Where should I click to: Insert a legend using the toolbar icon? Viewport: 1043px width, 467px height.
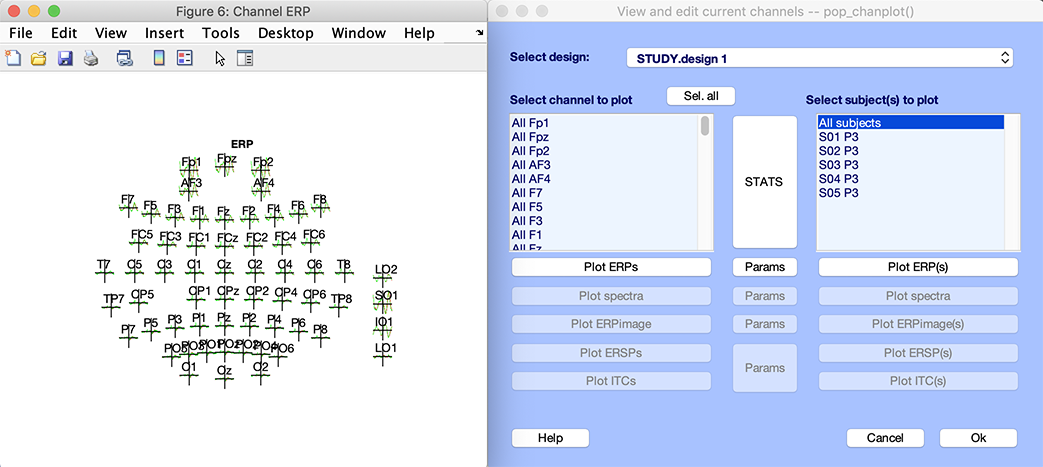(184, 58)
